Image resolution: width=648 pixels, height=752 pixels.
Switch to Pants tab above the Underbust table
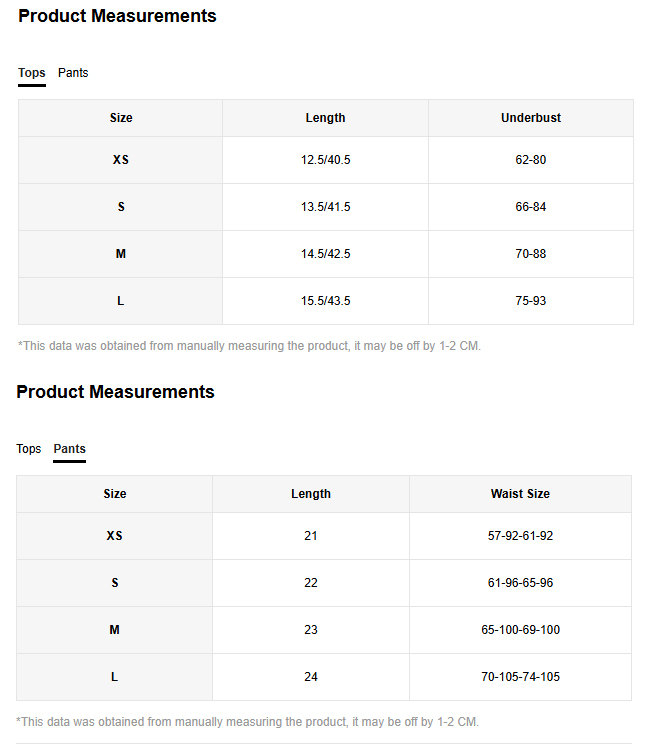click(x=73, y=73)
